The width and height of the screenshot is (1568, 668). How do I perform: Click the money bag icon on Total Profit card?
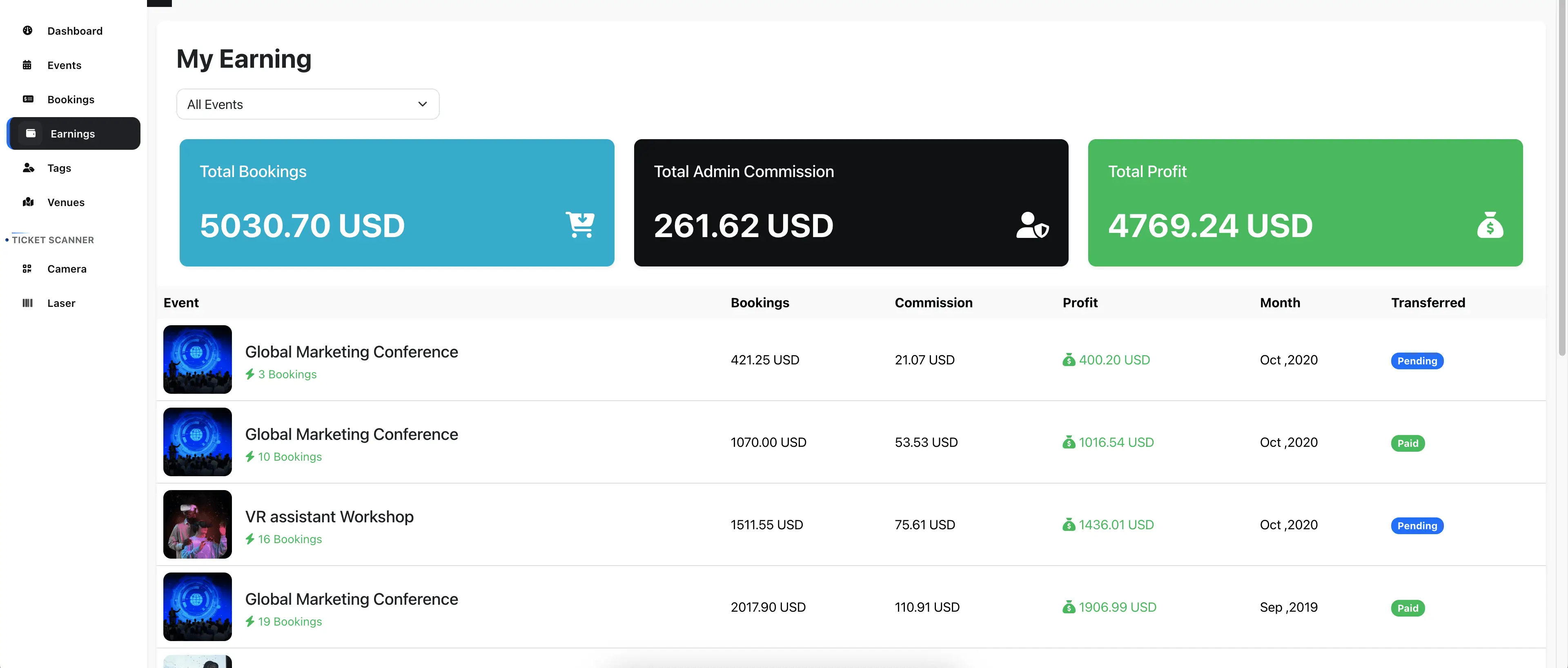point(1490,226)
